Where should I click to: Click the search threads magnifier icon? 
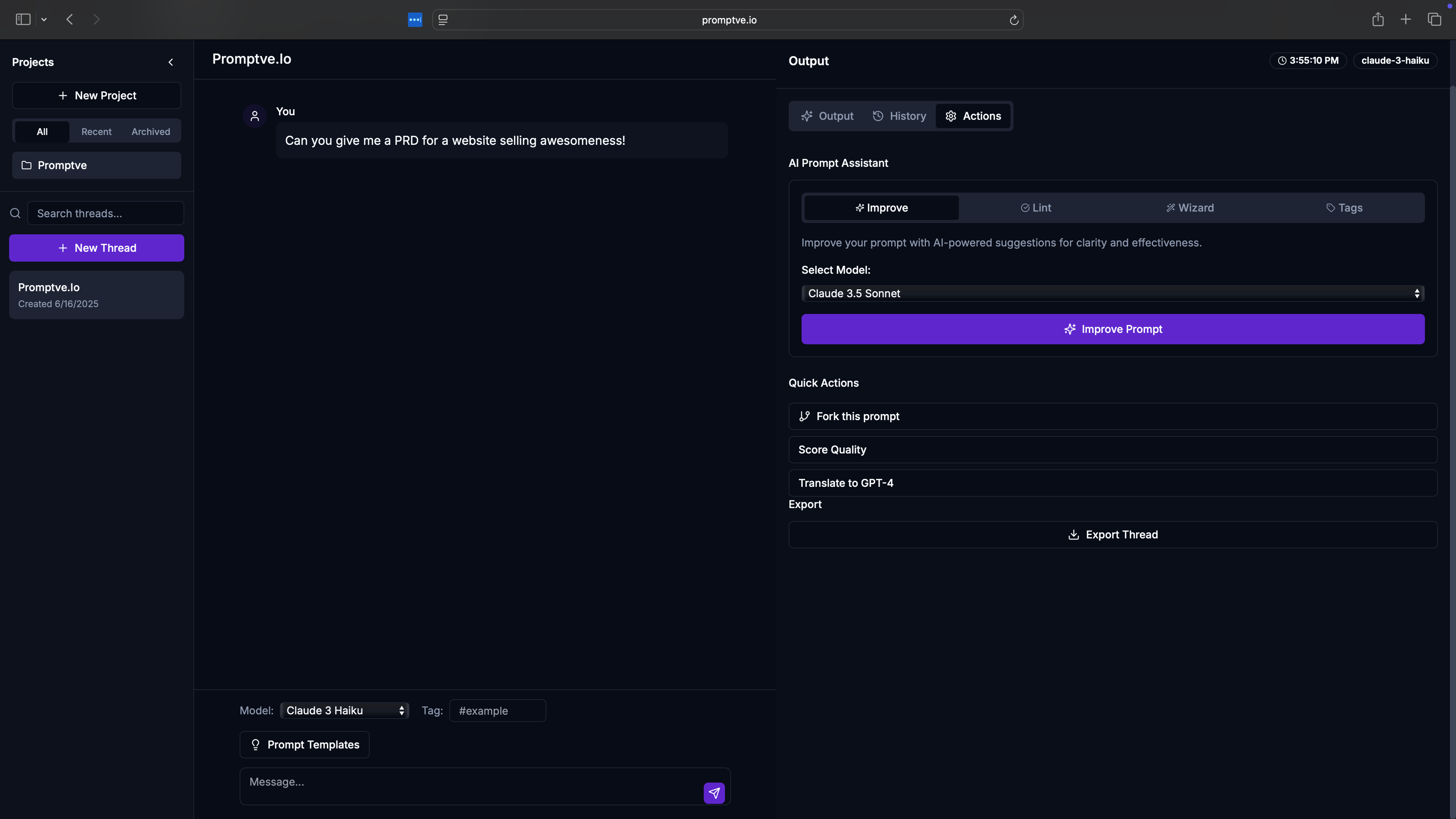[15, 213]
